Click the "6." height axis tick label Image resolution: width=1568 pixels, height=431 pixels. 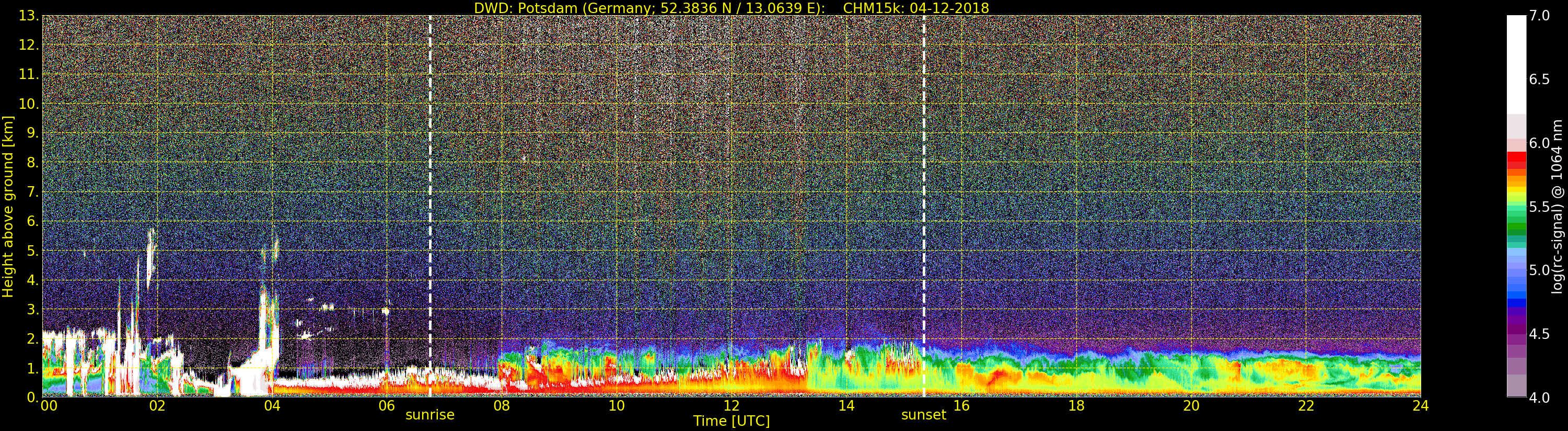32,221
